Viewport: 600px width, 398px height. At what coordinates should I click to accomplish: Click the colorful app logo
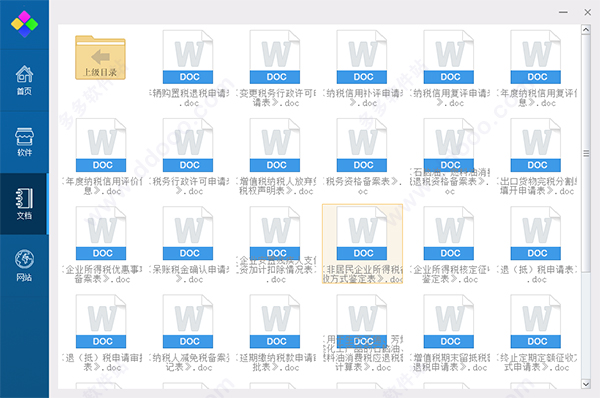click(x=24, y=24)
